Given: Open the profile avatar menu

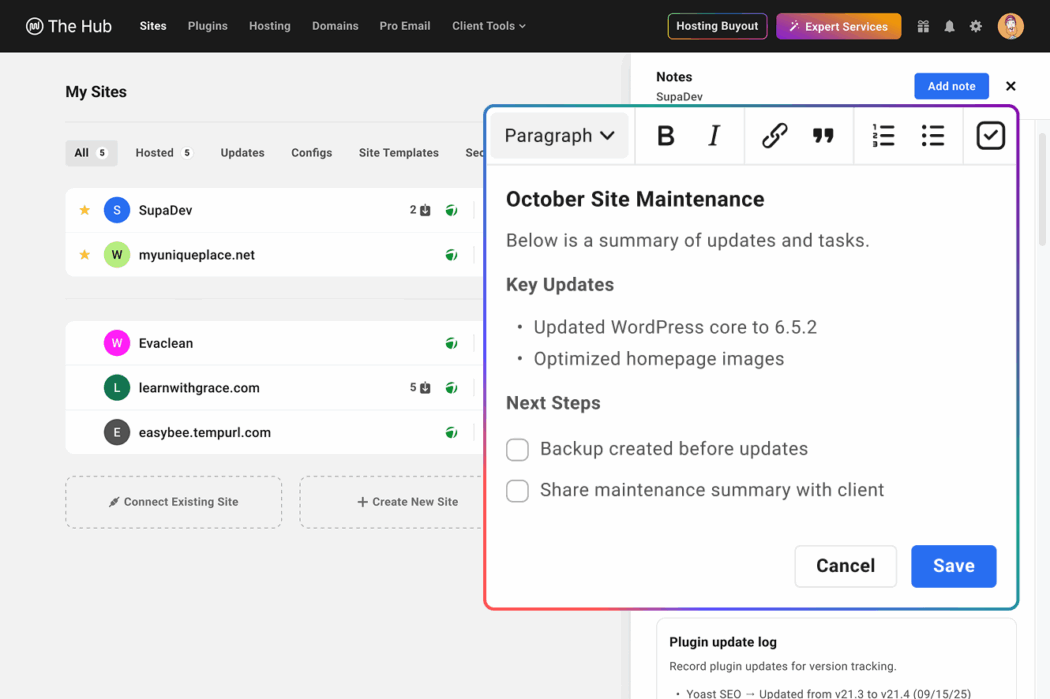Looking at the screenshot, I should point(1011,26).
